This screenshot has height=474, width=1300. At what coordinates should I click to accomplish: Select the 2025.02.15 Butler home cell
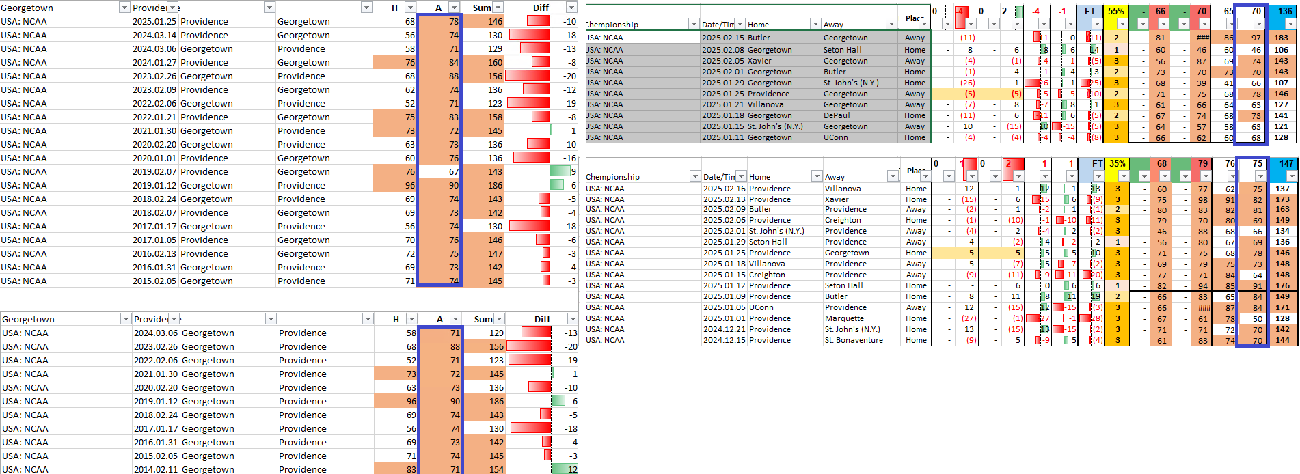click(x=783, y=36)
